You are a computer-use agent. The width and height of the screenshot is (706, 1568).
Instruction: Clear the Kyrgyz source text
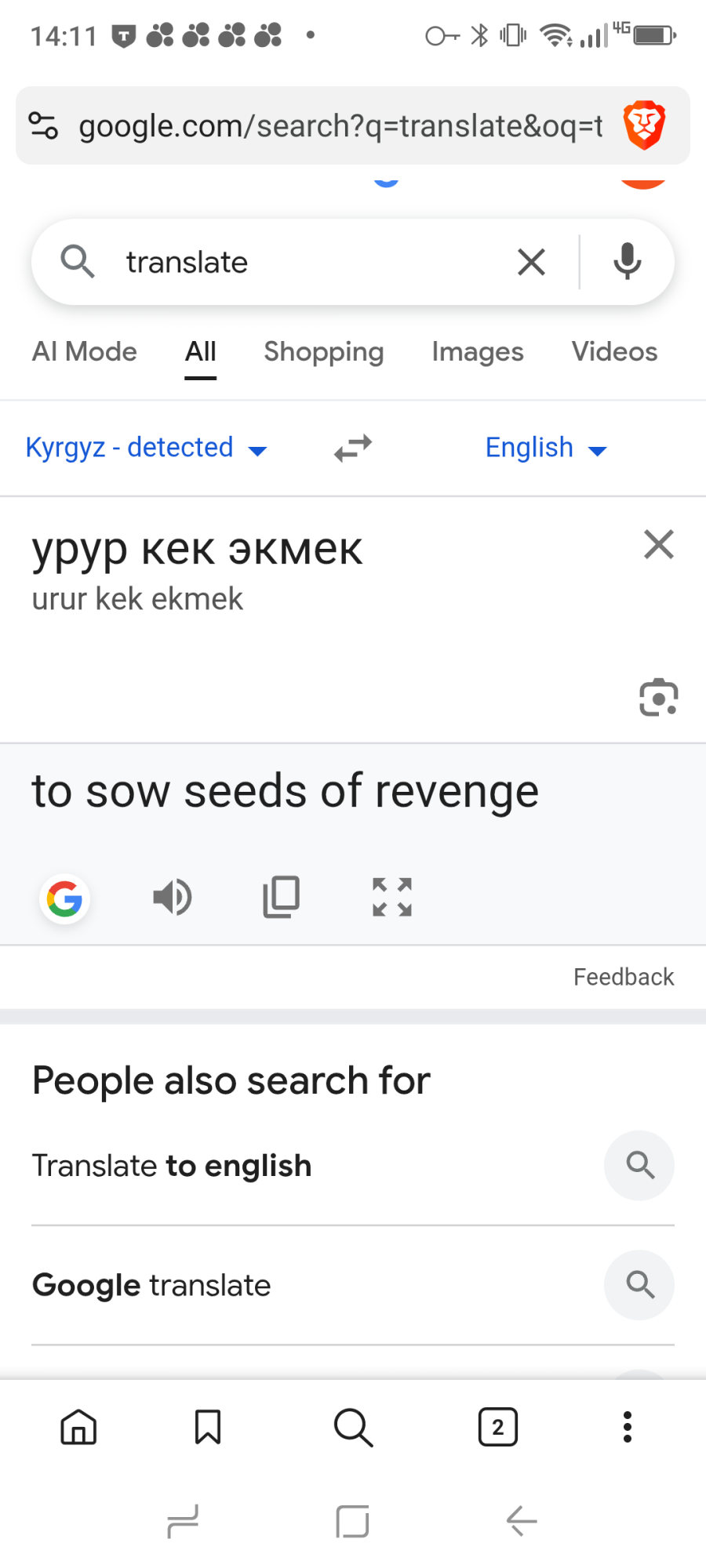[658, 544]
